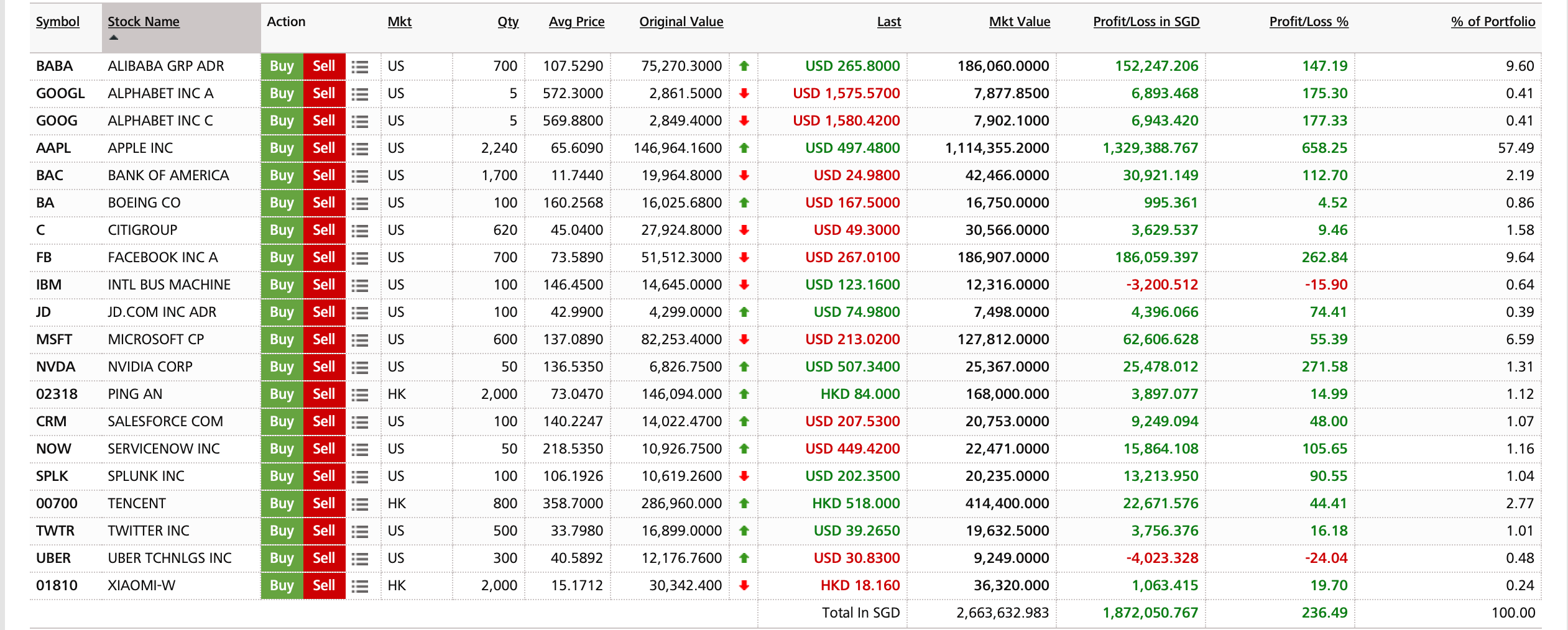The image size is (1568, 630).
Task: Buy Xiaomi-W shares
Action: click(282, 586)
